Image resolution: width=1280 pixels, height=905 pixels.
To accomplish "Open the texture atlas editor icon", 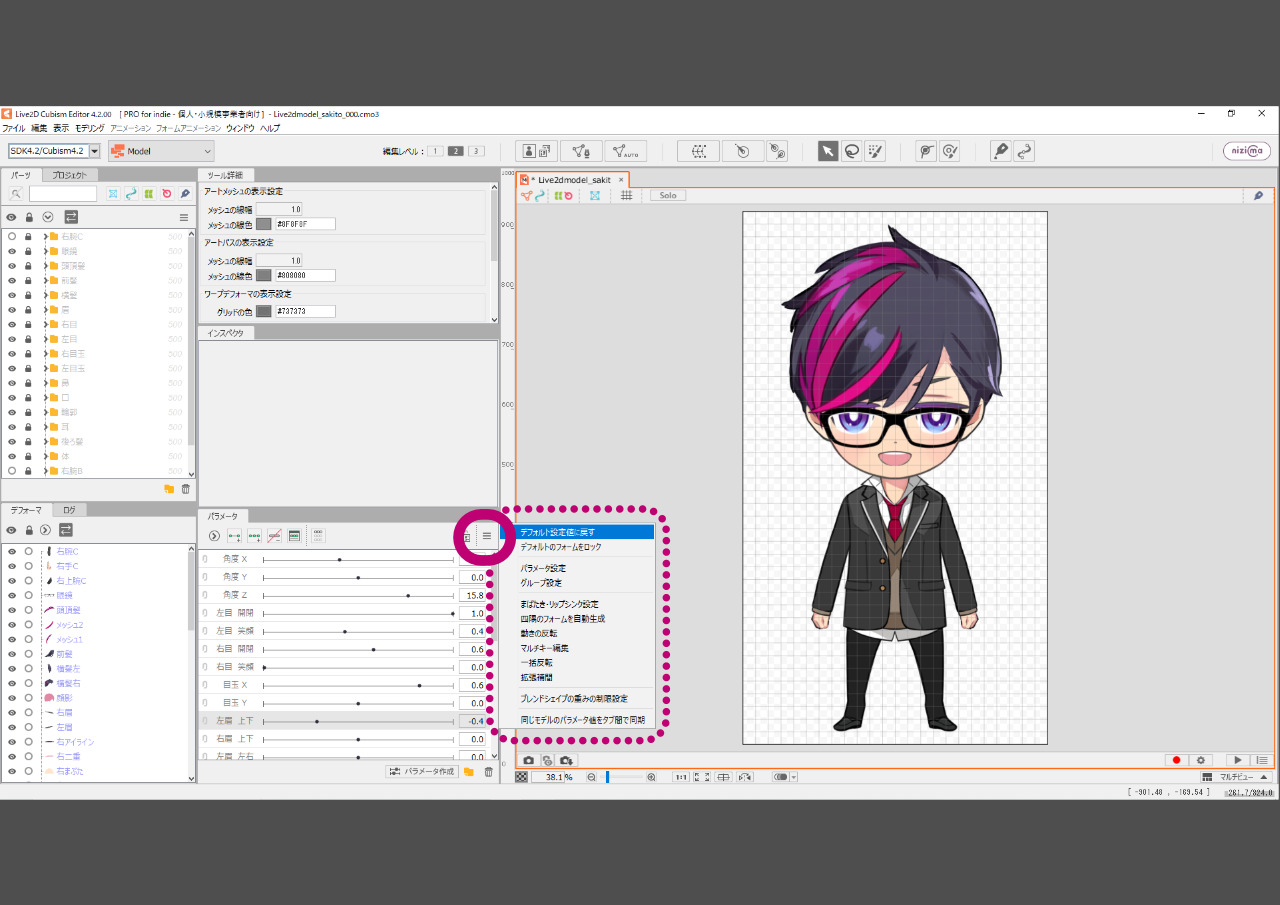I will (536, 151).
